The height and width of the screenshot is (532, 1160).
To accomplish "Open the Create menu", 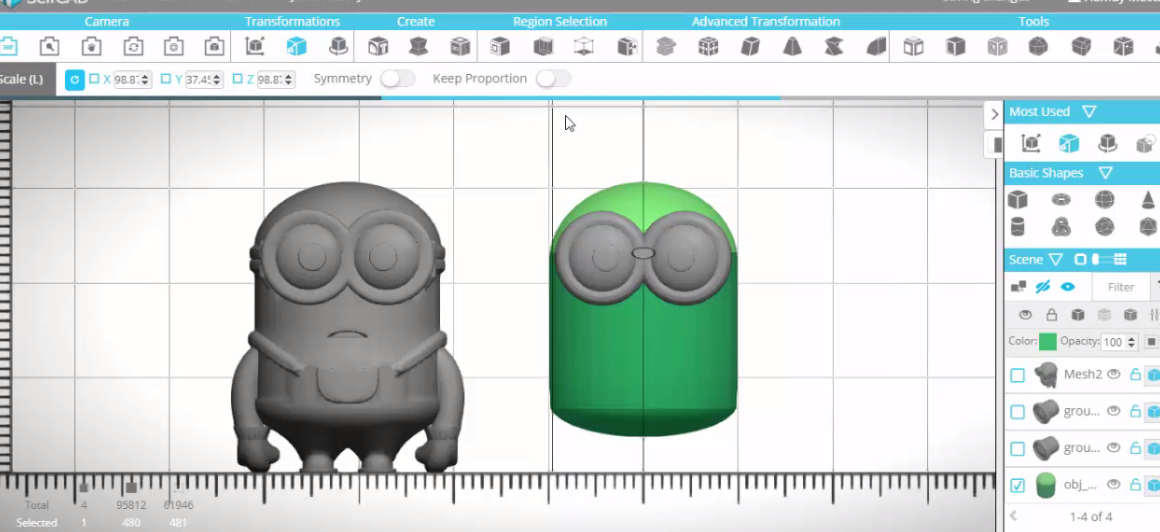I will coord(416,21).
